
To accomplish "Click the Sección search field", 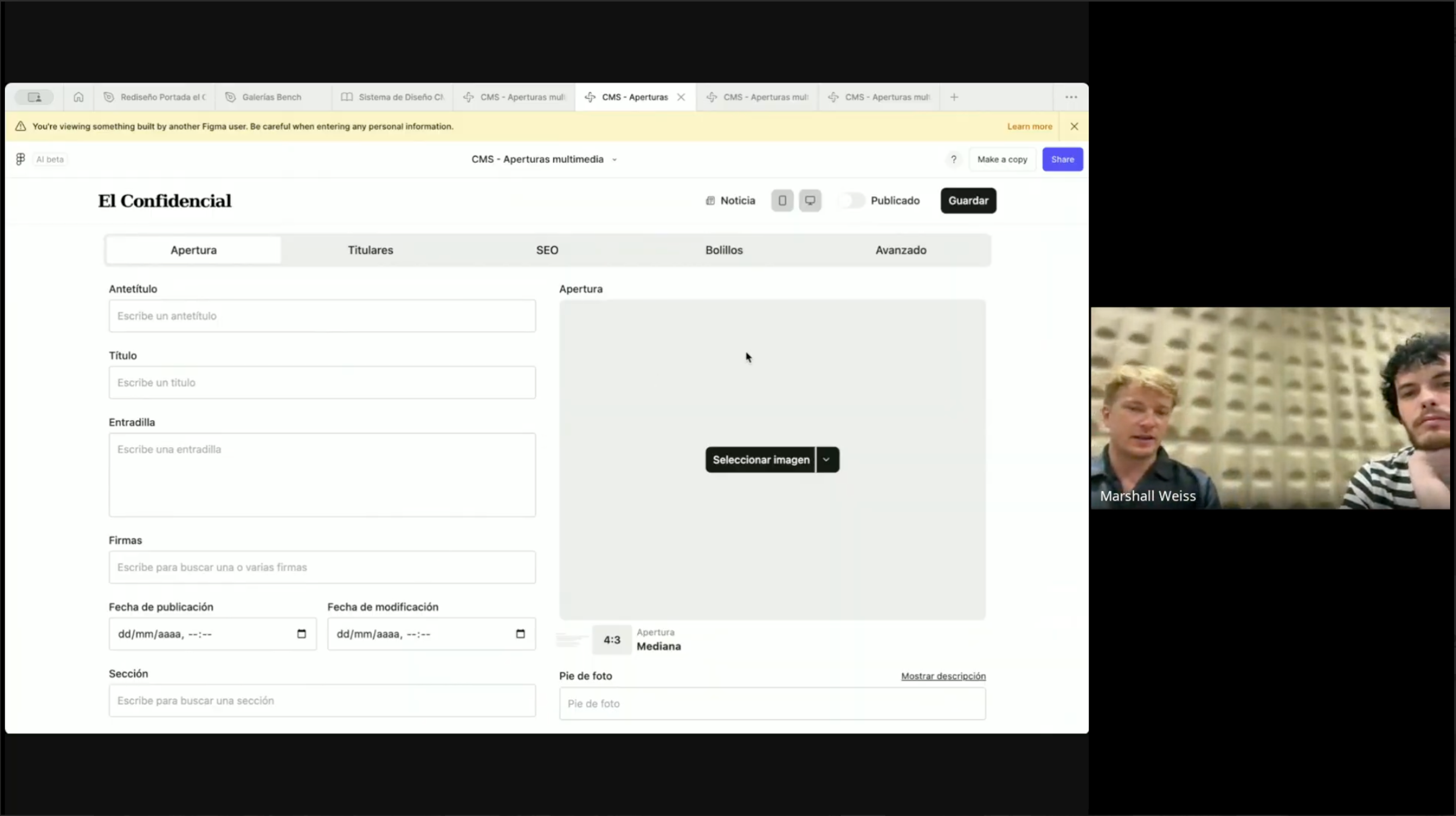I will tap(322, 701).
